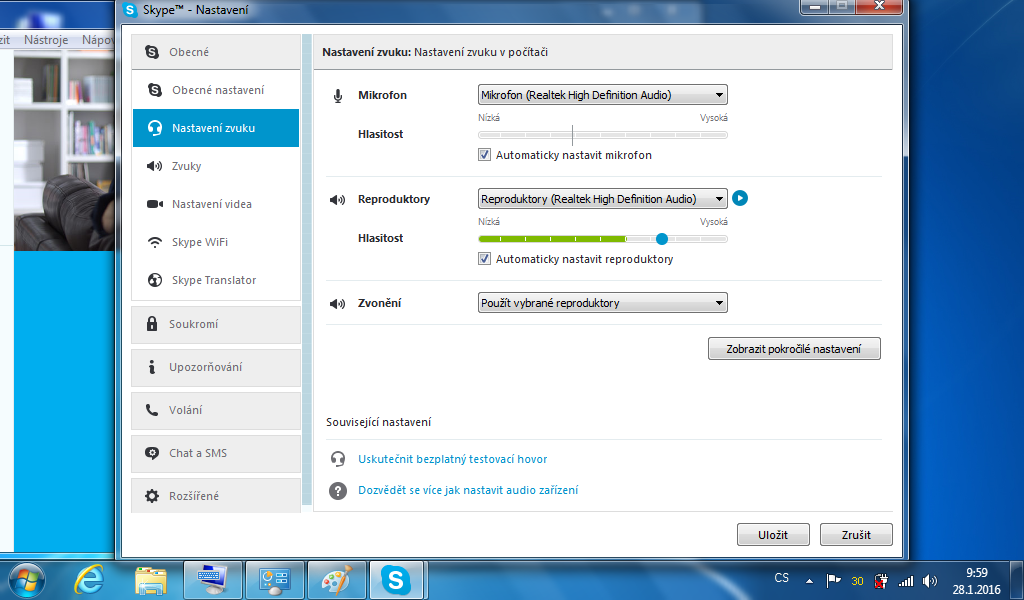Screen dimensions: 1024x600
Task: Open the Mikrofon device dropdown
Action: tap(602, 95)
